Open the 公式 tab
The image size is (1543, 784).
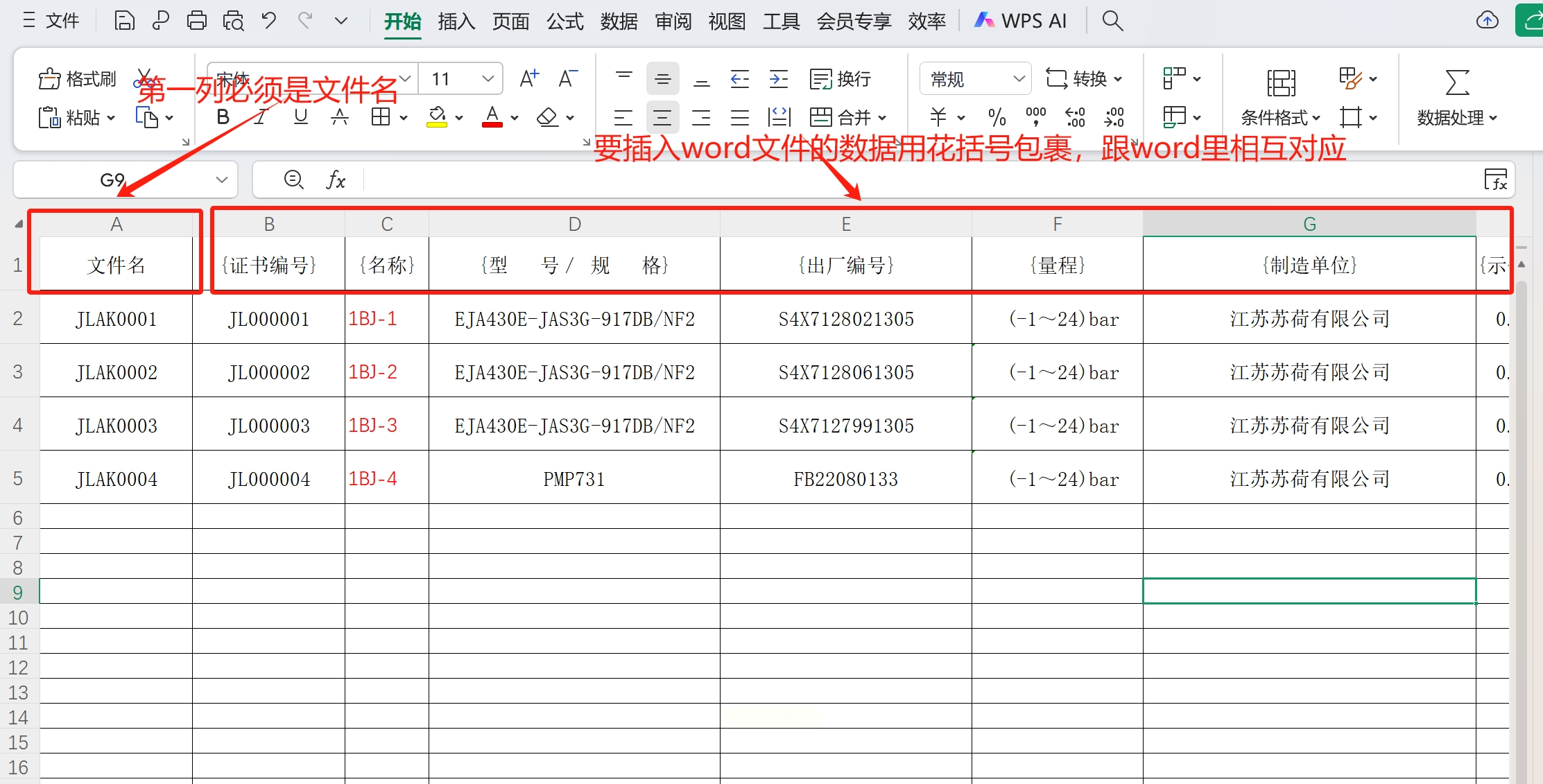pos(565,21)
